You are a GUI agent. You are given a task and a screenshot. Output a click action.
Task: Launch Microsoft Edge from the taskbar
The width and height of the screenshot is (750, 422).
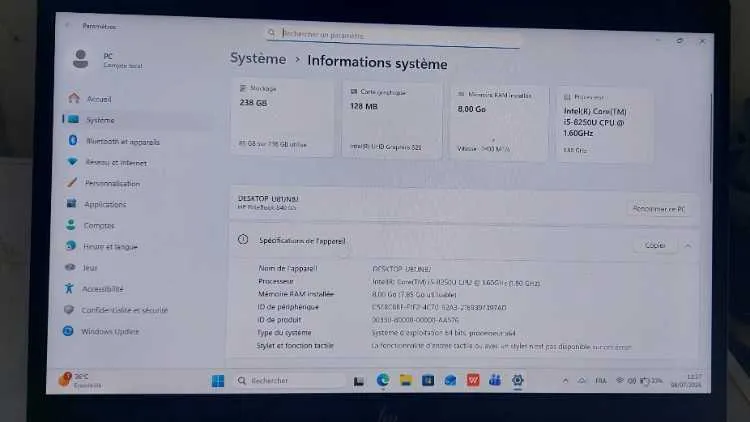pyautogui.click(x=383, y=380)
